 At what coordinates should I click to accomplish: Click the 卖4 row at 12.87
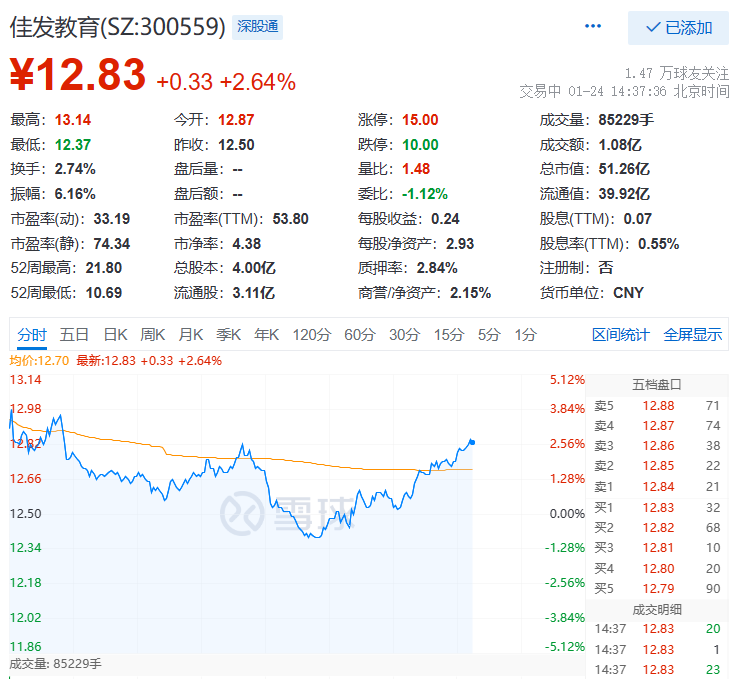[657, 426]
